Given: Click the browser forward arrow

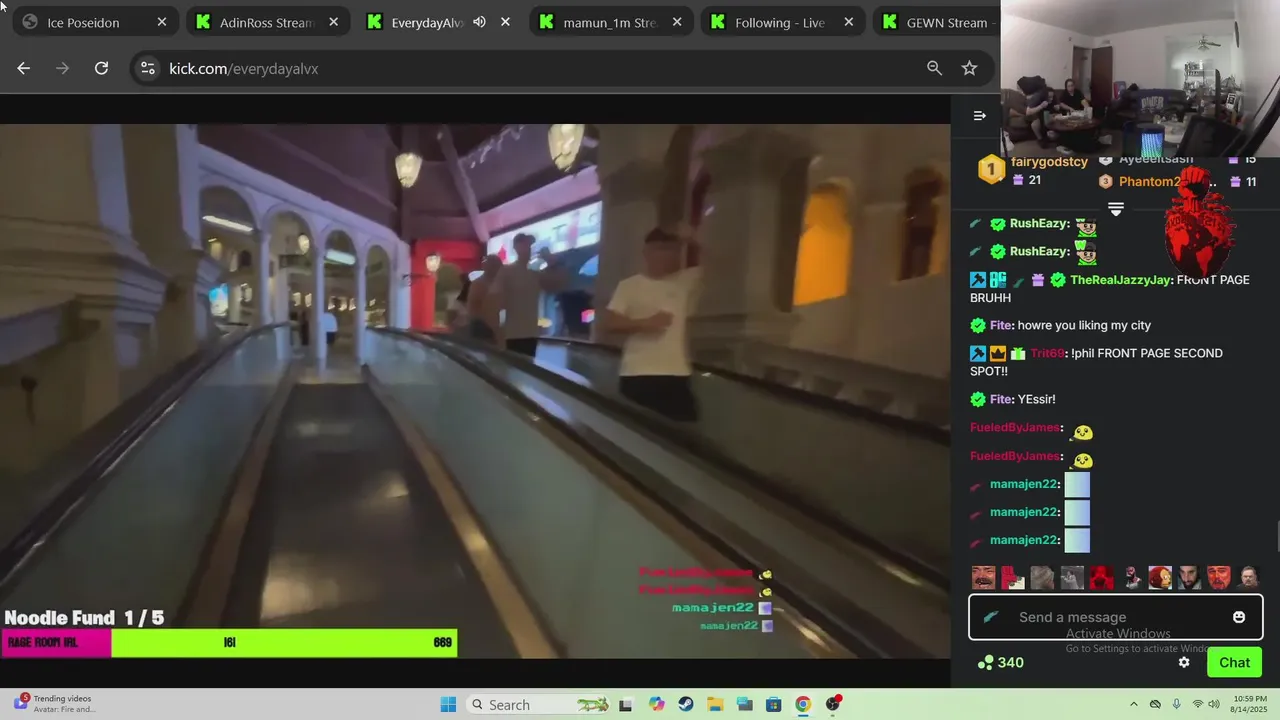Looking at the screenshot, I should (x=63, y=68).
